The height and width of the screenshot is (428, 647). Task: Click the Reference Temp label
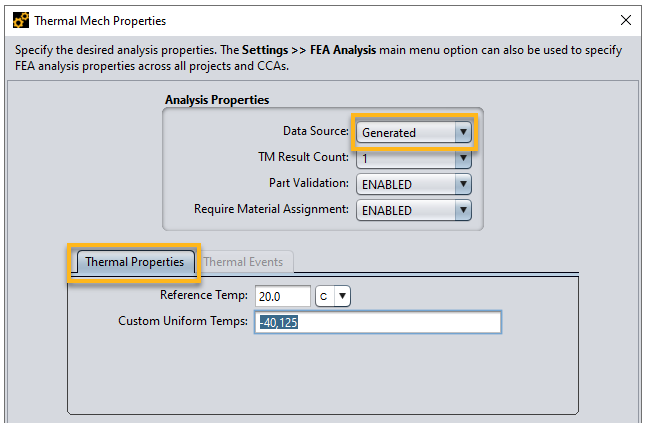[x=203, y=296]
